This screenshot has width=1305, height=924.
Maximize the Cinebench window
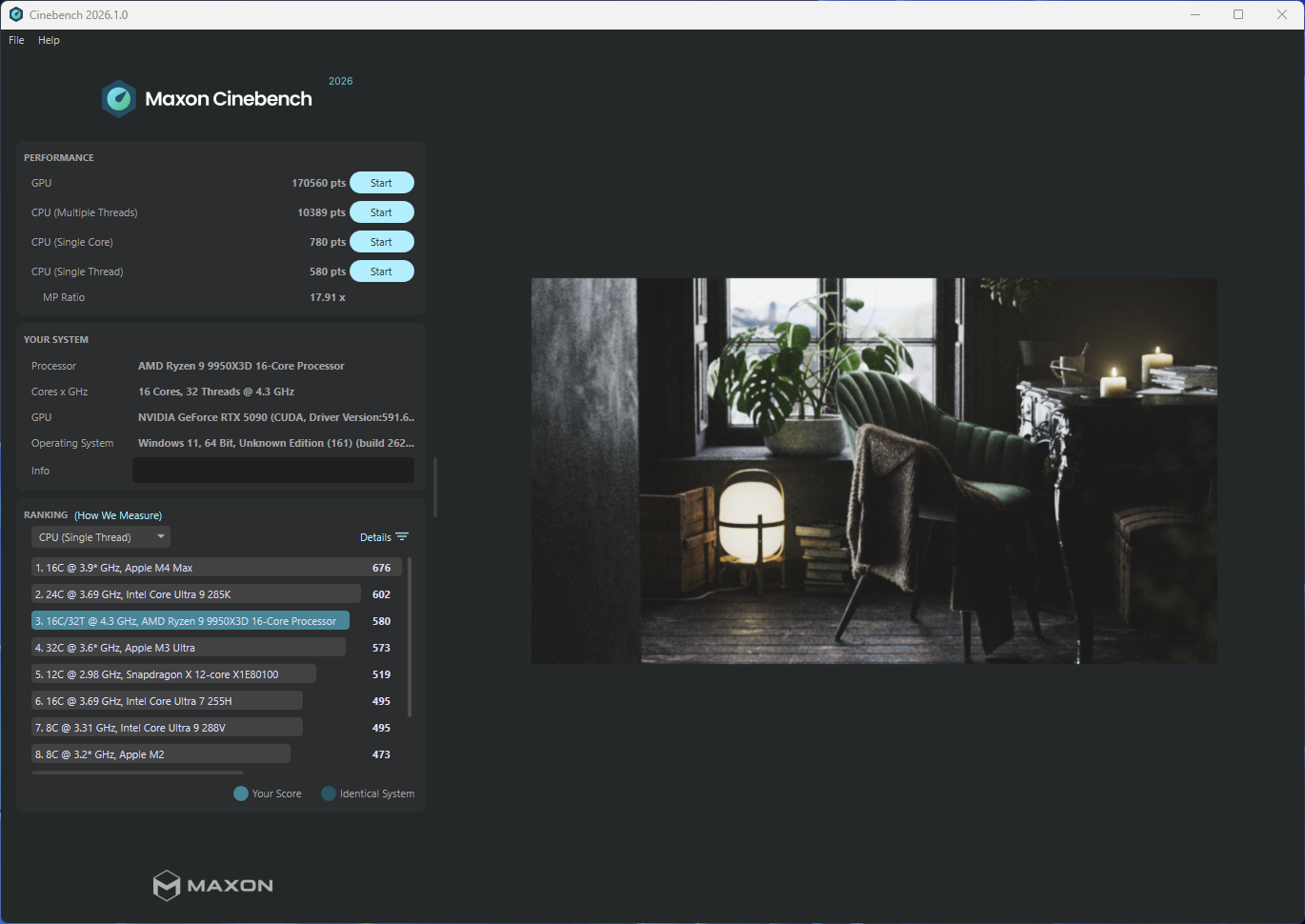(x=1238, y=14)
